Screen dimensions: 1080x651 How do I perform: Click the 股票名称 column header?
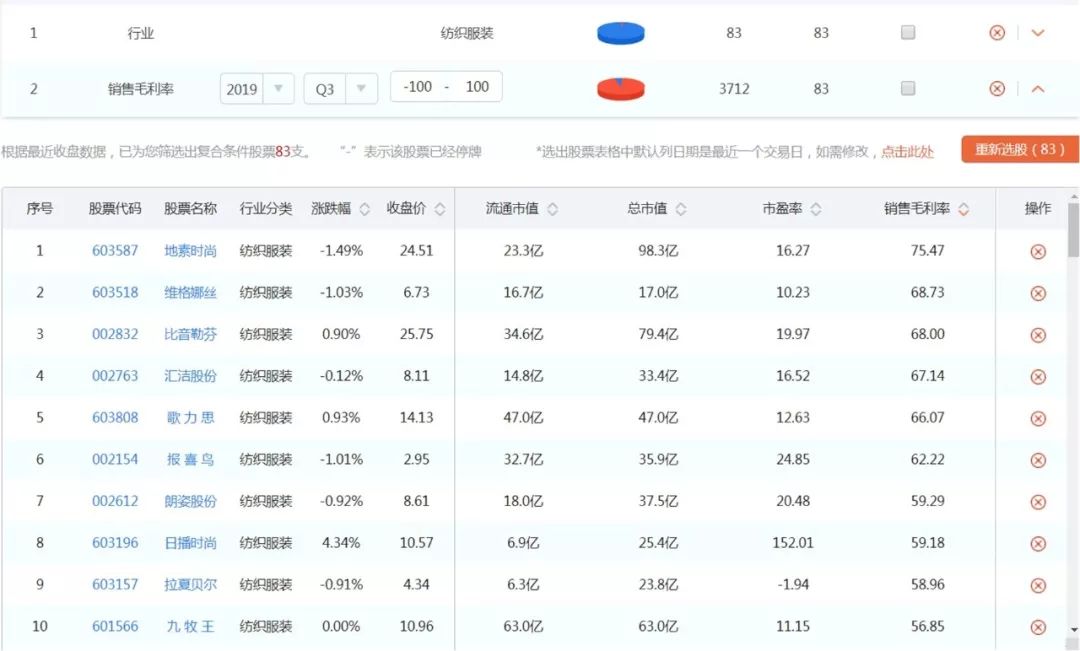point(190,208)
